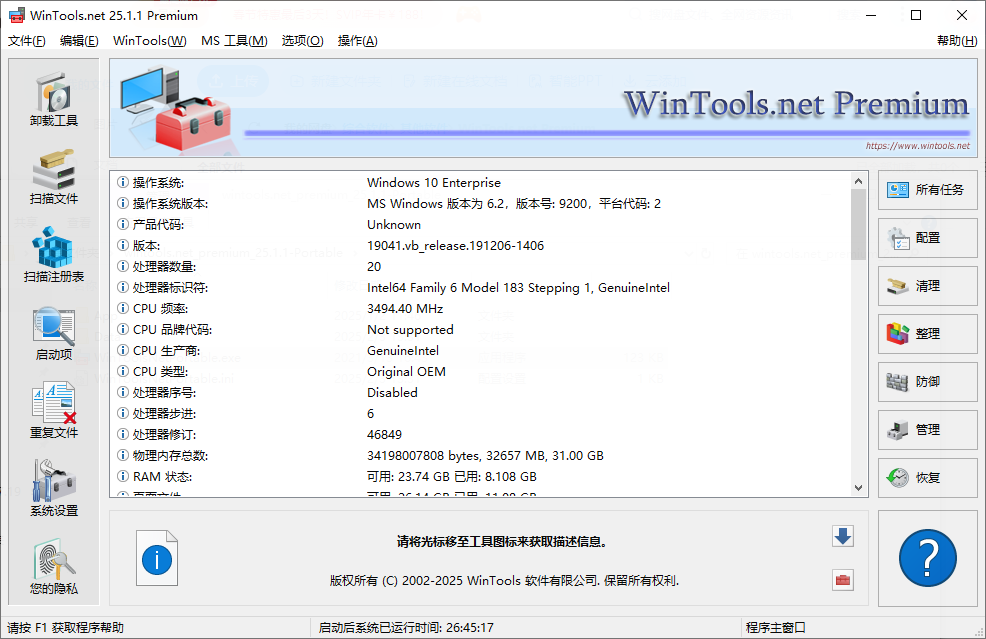Launch 扫描注册表 (Scan Registry) from the sidebar
The height and width of the screenshot is (639, 986).
click(x=52, y=254)
